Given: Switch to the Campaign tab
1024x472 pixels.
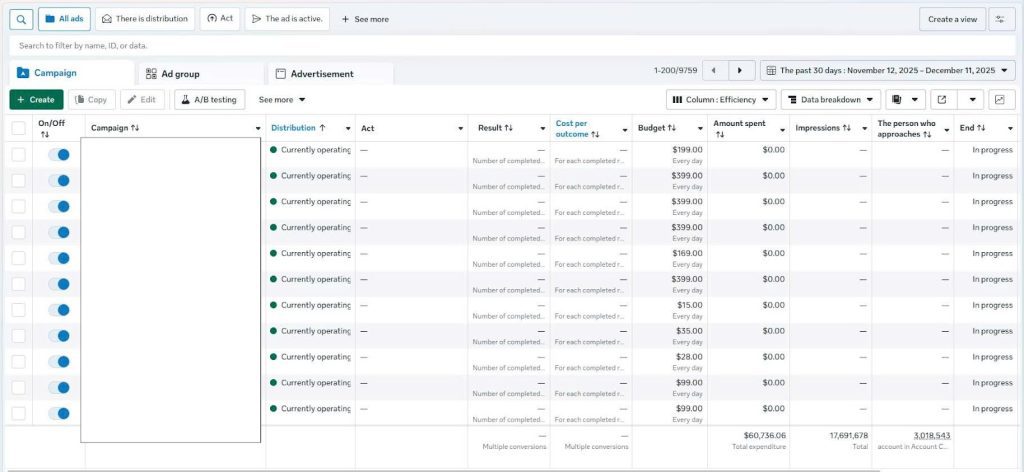Looking at the screenshot, I should 71,73.
